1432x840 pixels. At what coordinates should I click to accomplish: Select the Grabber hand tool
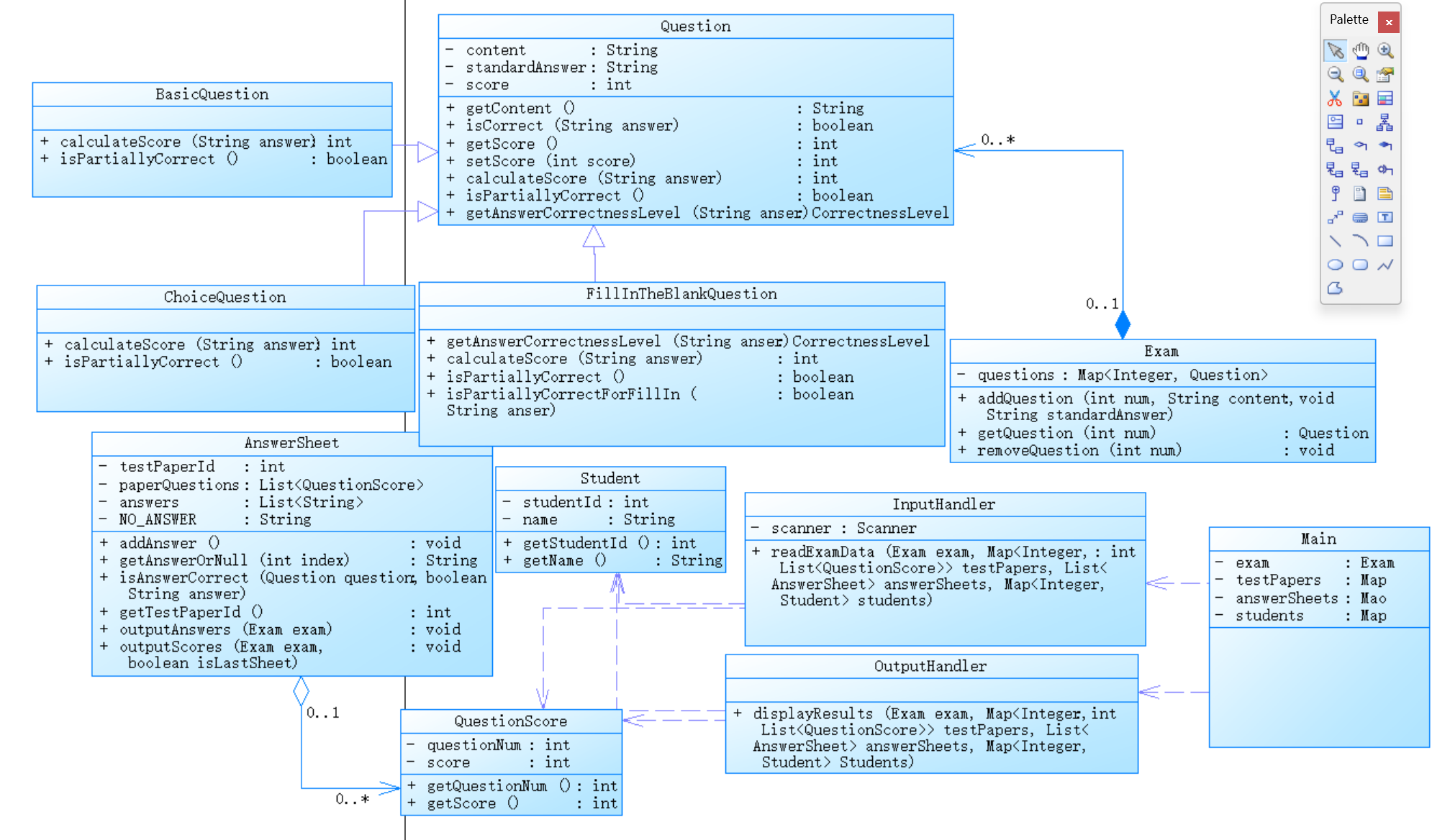point(1360,50)
